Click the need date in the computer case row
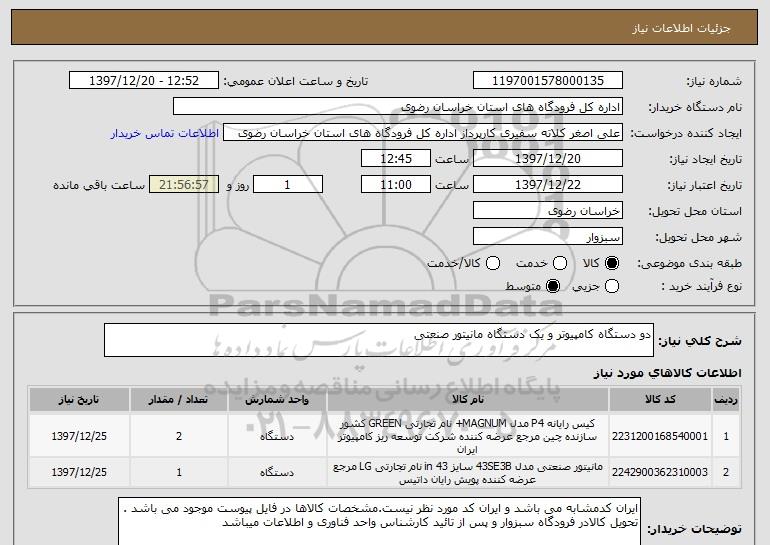Viewport: 770px width, 545px height. (79, 436)
